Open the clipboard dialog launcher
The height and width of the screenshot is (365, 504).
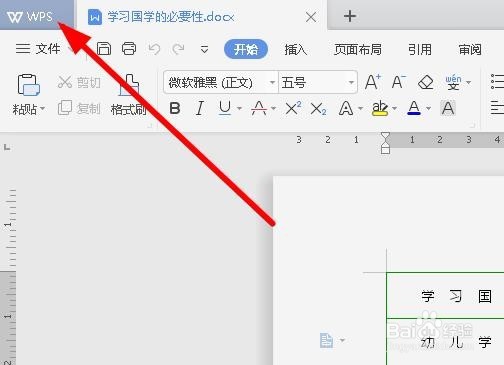[150, 126]
